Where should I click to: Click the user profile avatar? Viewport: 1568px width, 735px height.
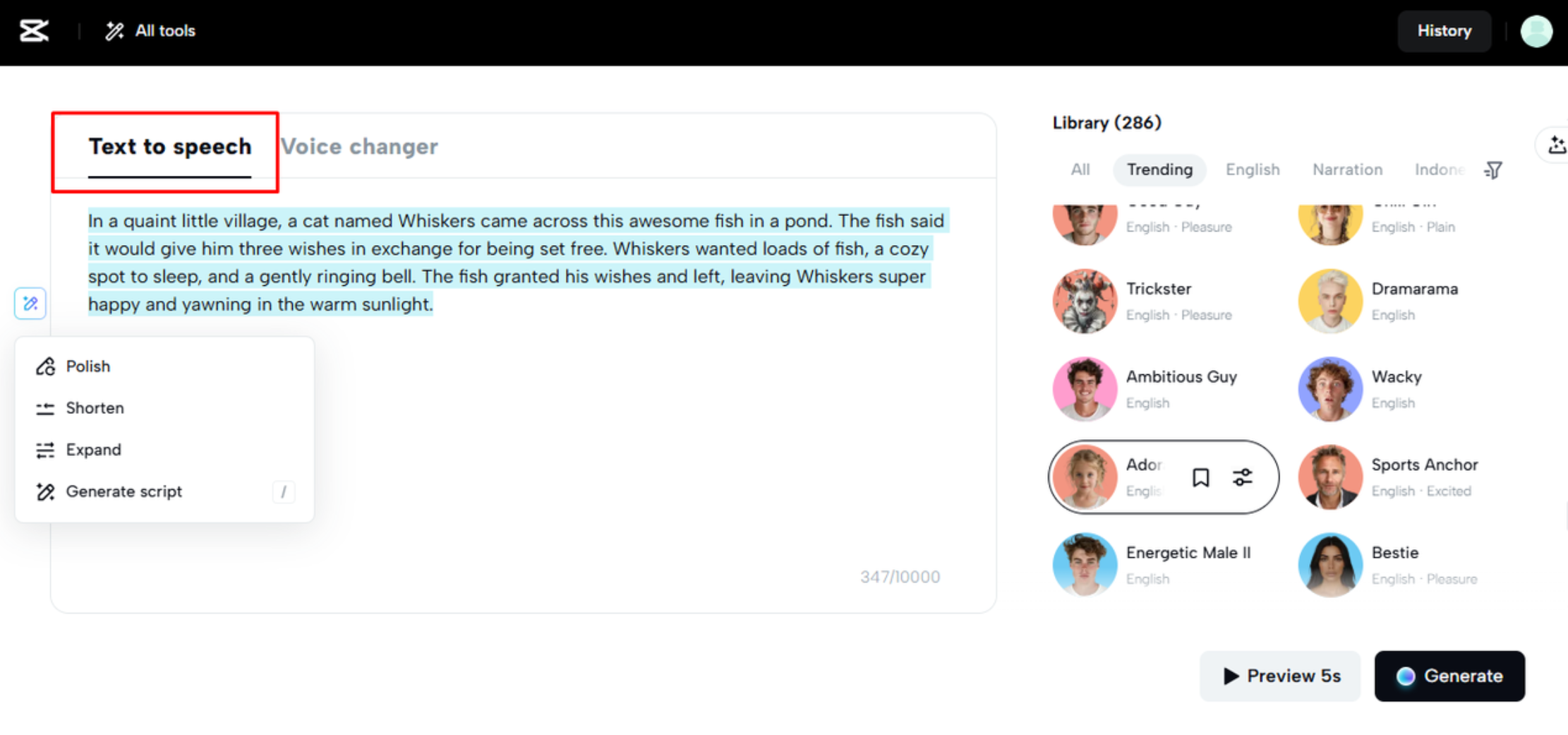pyautogui.click(x=1536, y=31)
